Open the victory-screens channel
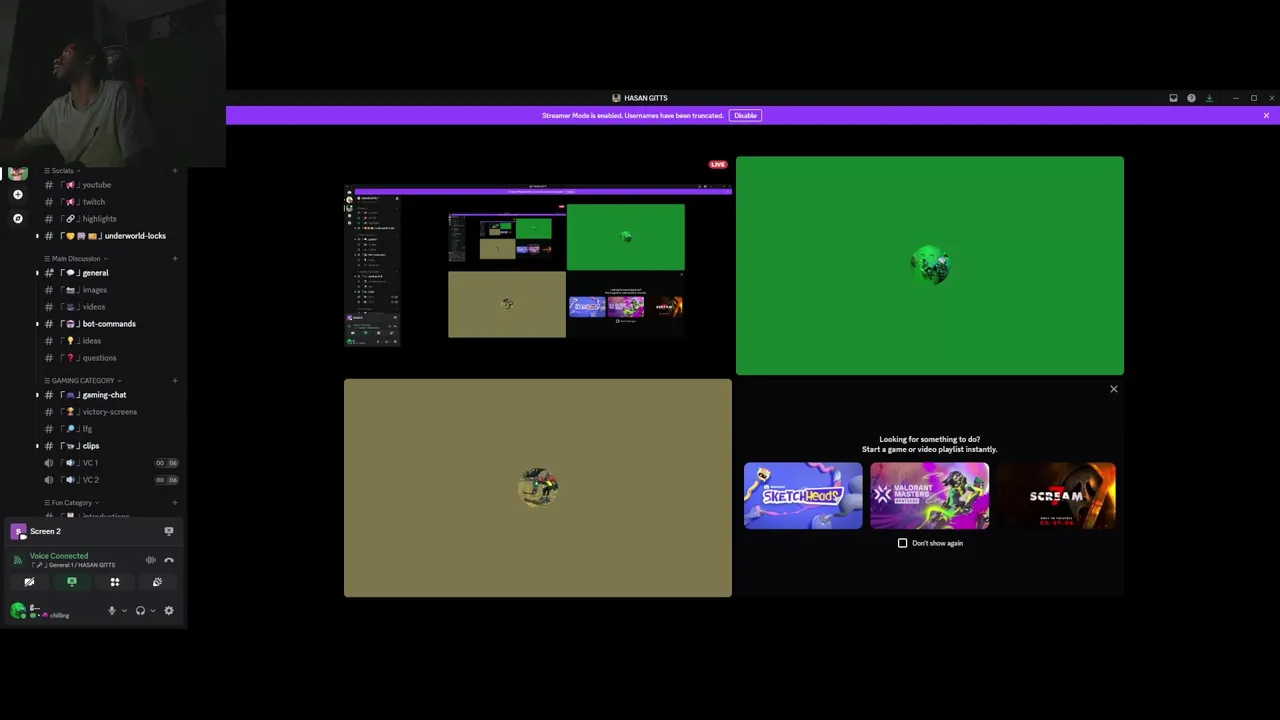The height and width of the screenshot is (720, 1280). (x=108, y=412)
